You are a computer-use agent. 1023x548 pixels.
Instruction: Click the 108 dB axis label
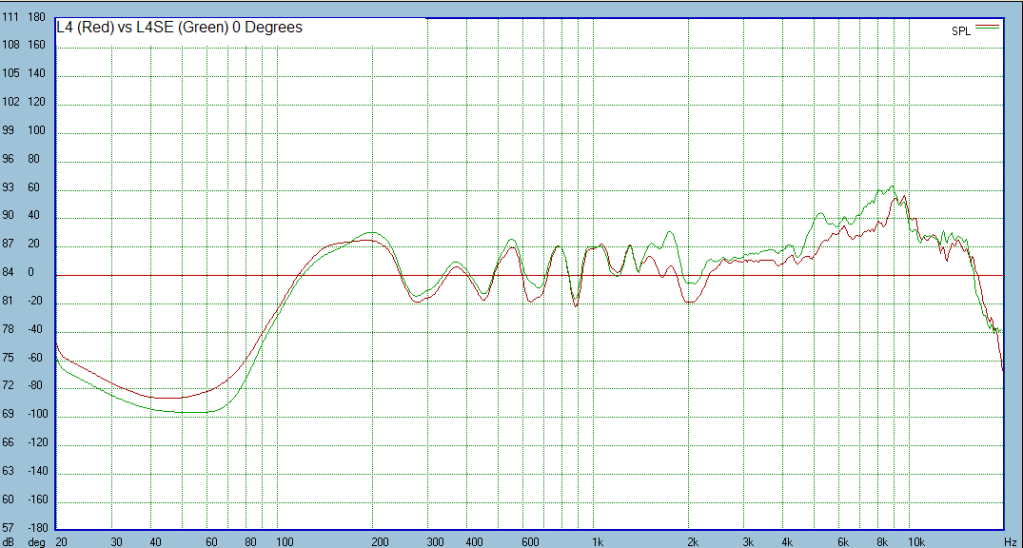pyautogui.click(x=9, y=46)
